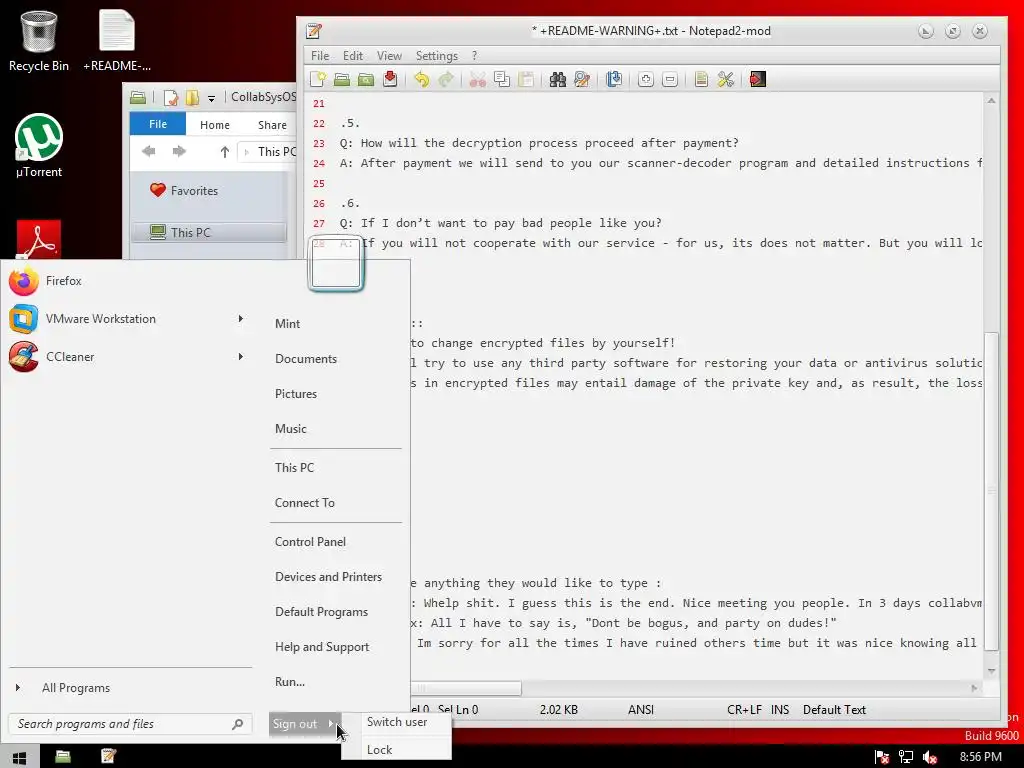Click the 8:56 PM clock

(980, 758)
